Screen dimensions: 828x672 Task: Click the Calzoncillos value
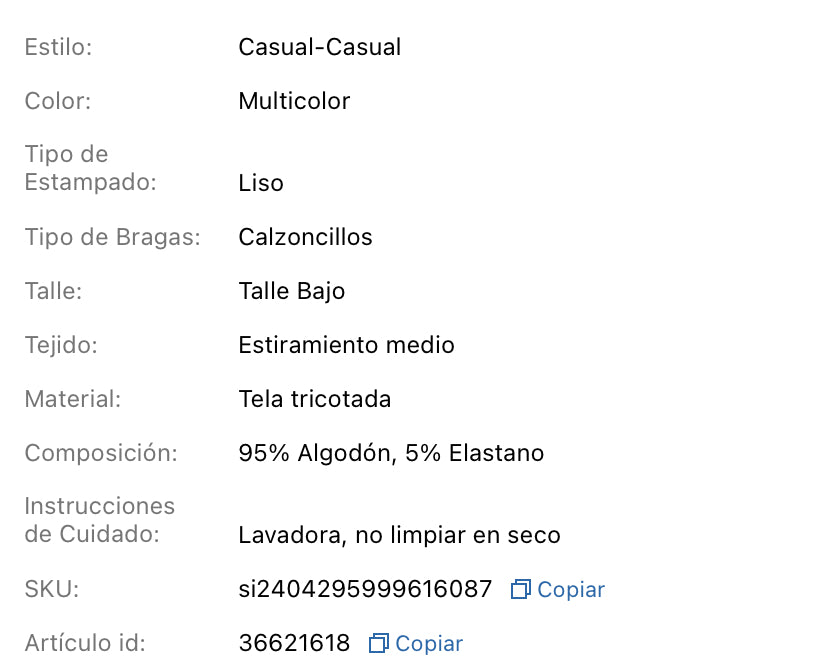pyautogui.click(x=305, y=237)
